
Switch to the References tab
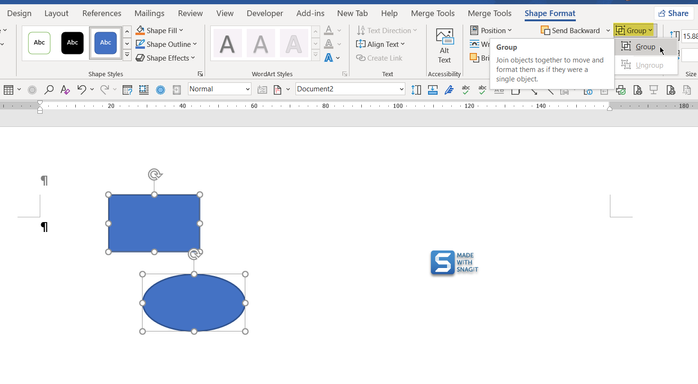pos(101,13)
